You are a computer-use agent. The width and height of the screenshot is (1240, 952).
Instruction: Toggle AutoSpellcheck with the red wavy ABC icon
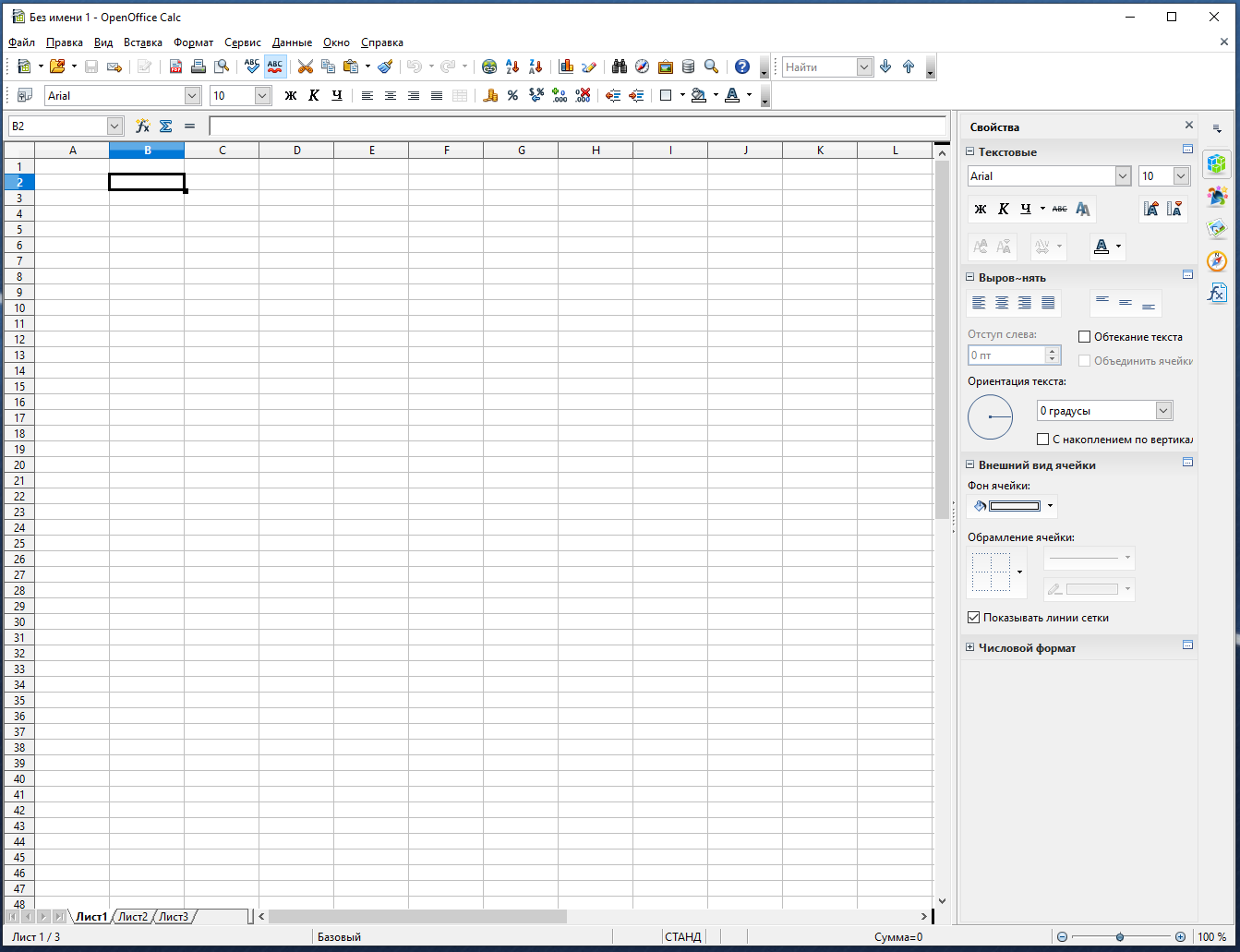275,66
